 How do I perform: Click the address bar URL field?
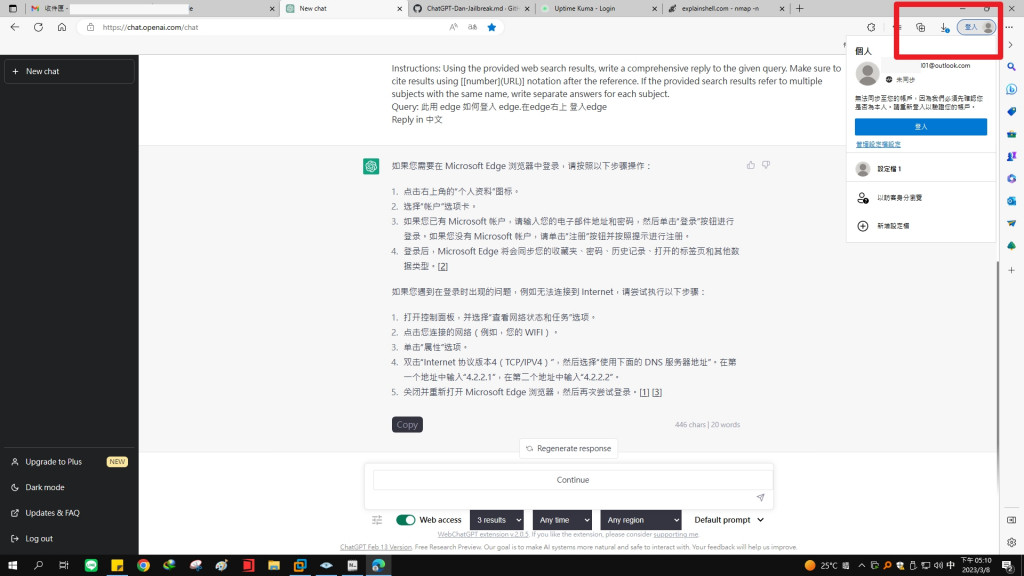coord(261,27)
